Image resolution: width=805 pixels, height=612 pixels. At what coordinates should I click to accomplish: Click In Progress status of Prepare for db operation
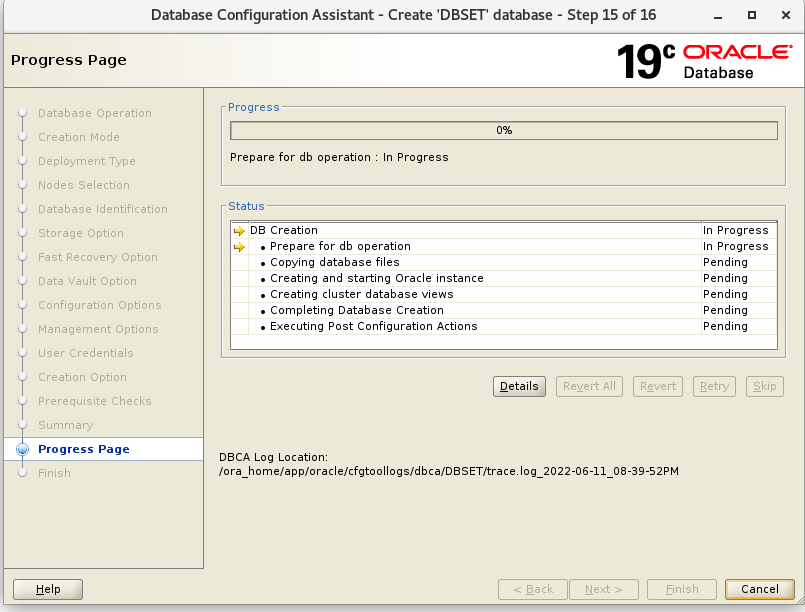(x=736, y=246)
